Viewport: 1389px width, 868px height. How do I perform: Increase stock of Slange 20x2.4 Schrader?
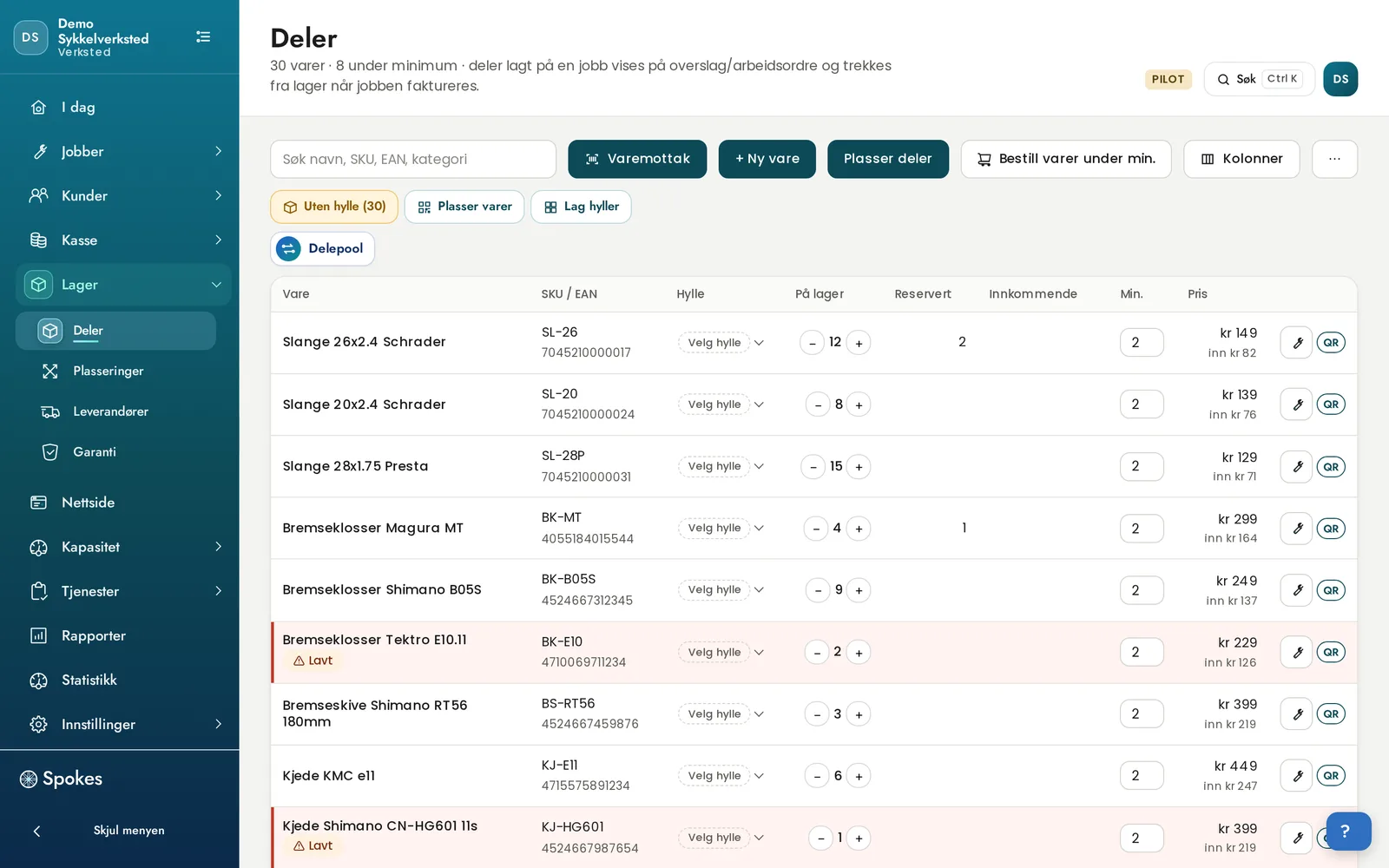[x=859, y=404]
